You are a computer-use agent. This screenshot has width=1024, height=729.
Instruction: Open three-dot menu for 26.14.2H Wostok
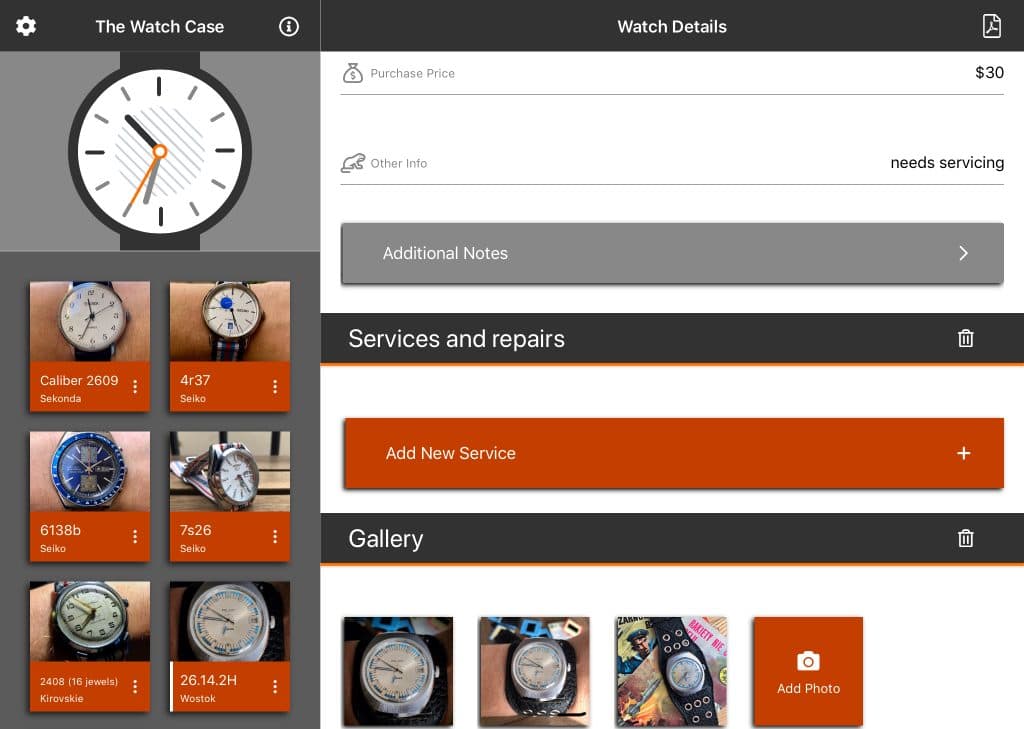[x=275, y=687]
